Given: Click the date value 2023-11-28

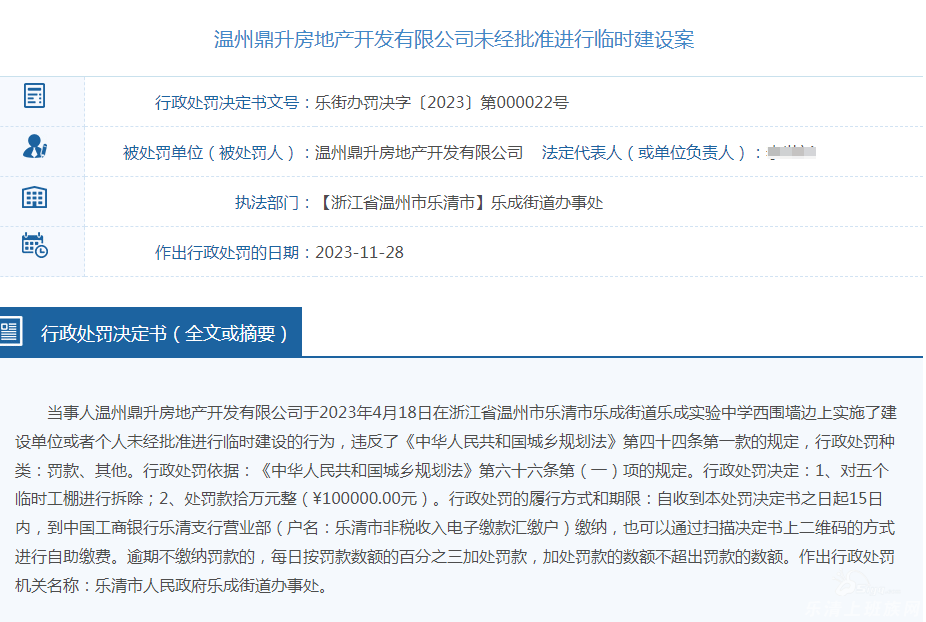Looking at the screenshot, I should (360, 253).
